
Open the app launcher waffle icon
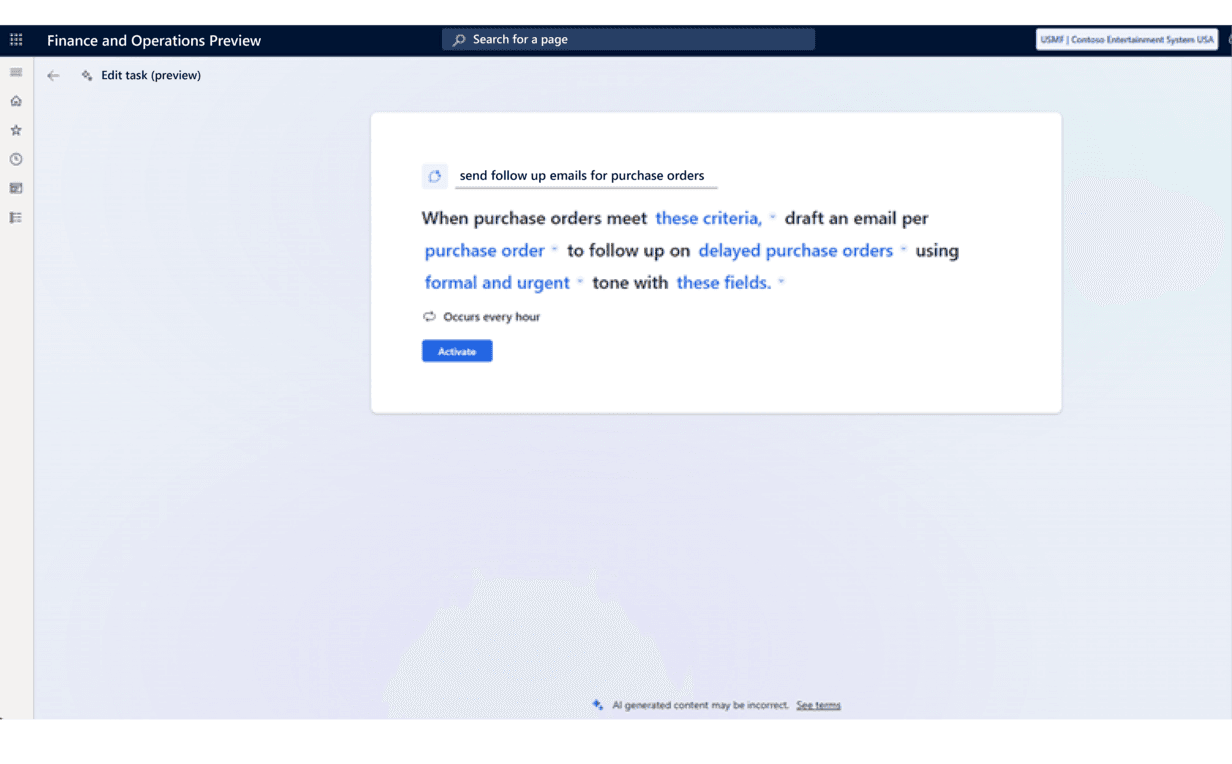tap(16, 40)
